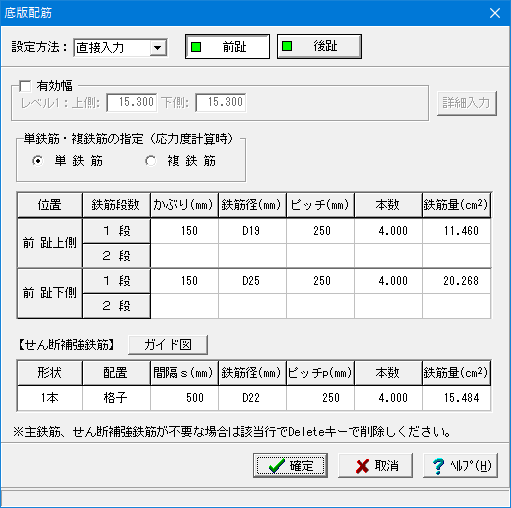Click the 前趾上側 pitch 250 cell
511x508 pixels.
tap(320, 231)
